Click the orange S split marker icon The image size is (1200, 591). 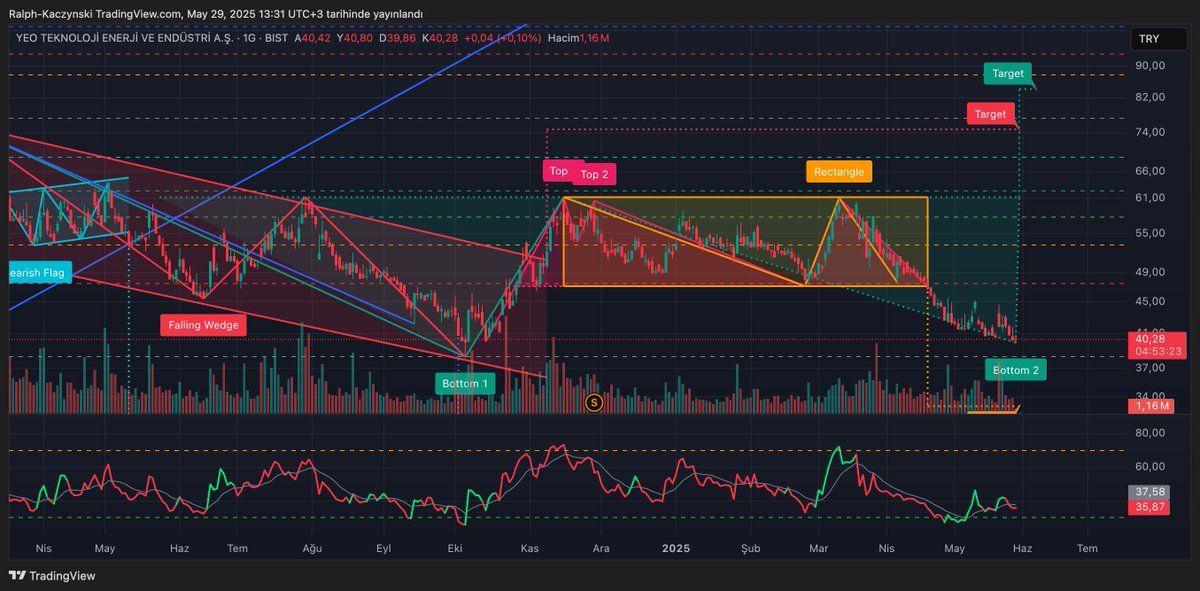(593, 402)
